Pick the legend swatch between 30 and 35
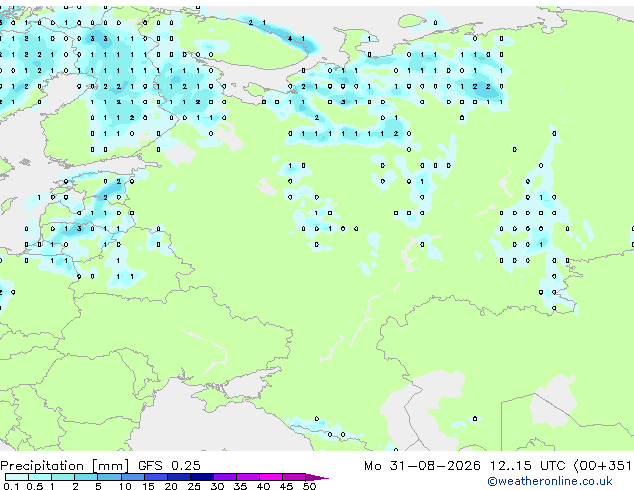The image size is (634, 490). coord(224,477)
